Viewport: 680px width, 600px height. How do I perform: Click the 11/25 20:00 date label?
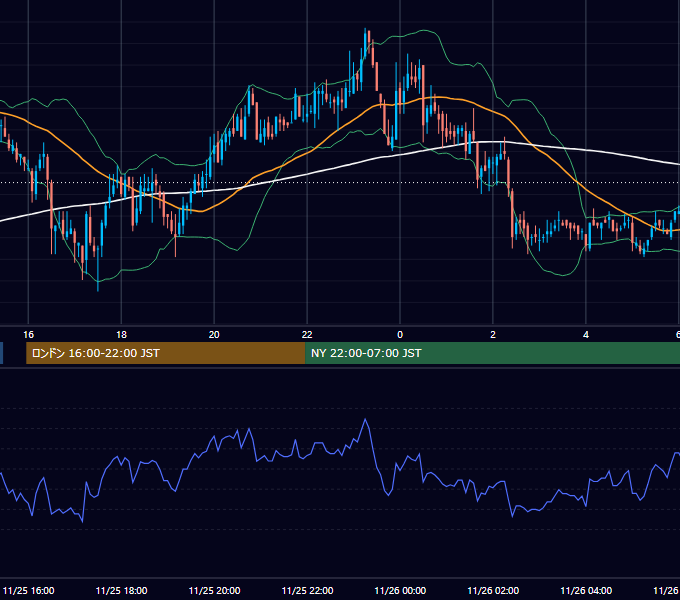click(214, 590)
